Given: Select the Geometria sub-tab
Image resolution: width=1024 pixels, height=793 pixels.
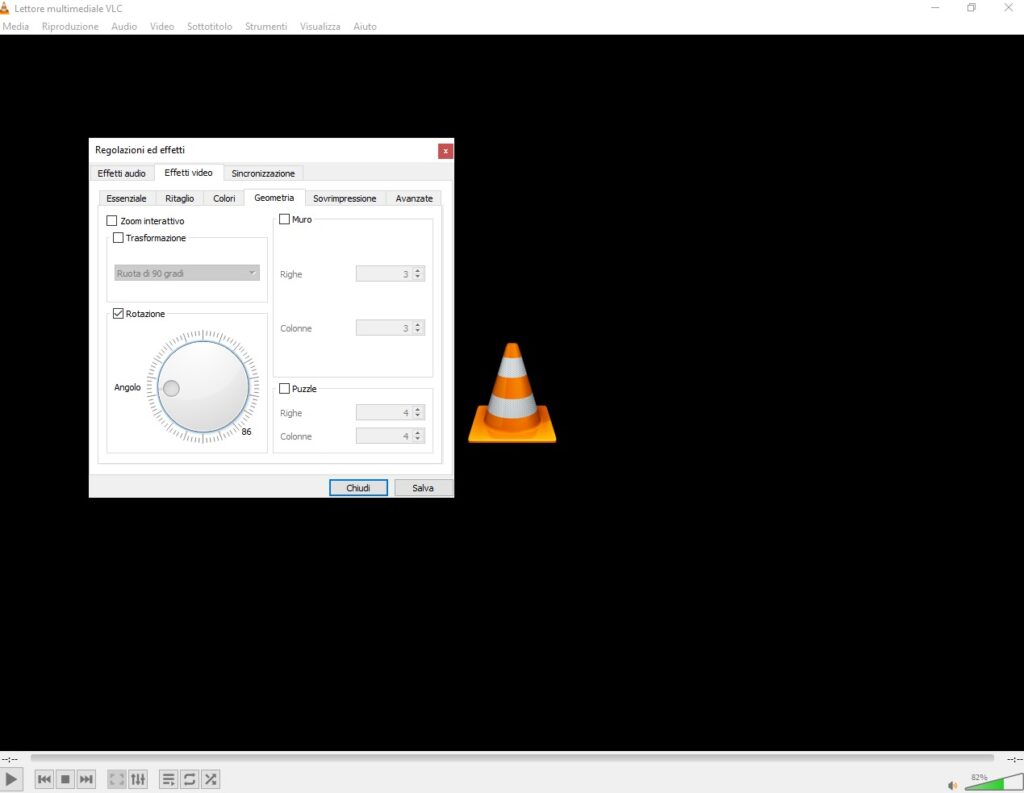Looking at the screenshot, I should point(274,198).
